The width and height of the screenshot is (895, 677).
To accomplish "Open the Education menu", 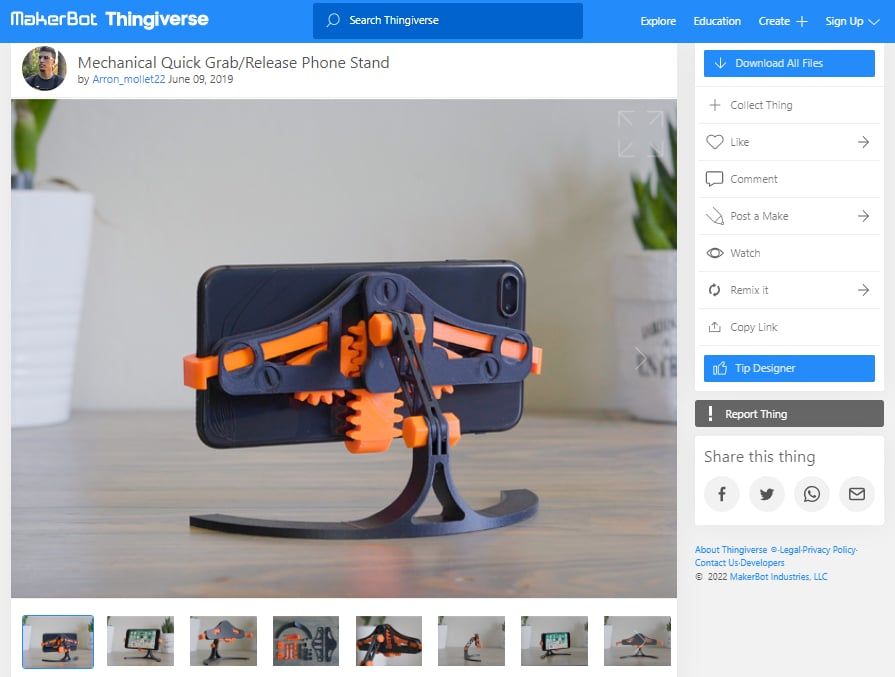I will click(717, 20).
